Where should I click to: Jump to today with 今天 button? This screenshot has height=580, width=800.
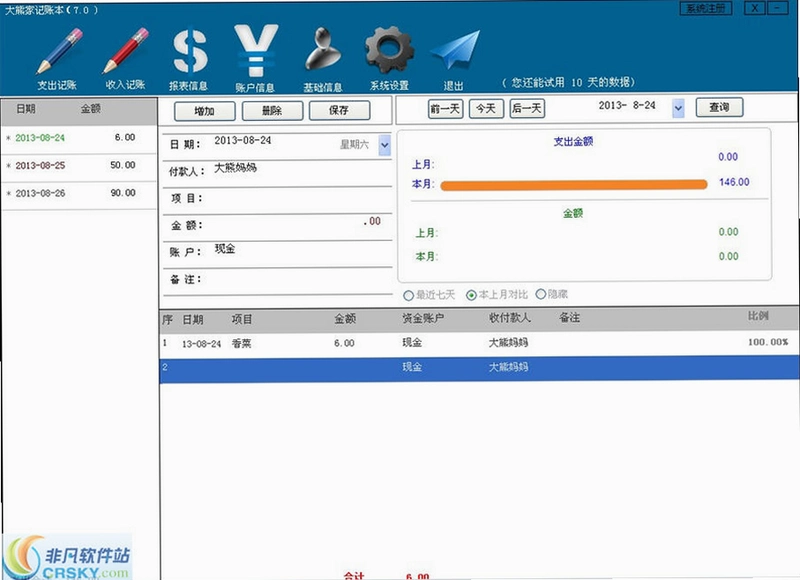(486, 108)
